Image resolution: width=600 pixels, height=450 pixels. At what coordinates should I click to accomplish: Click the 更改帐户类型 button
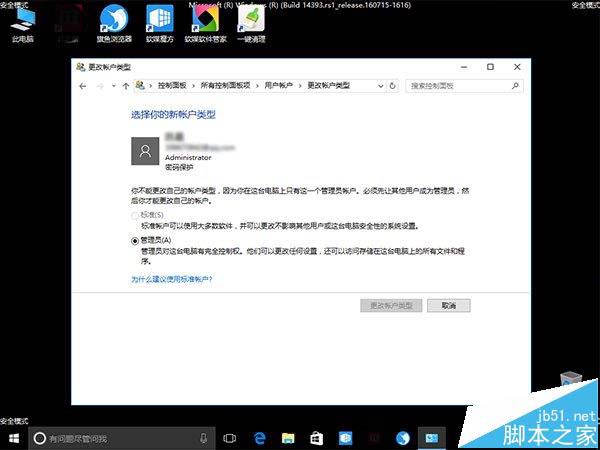(x=391, y=305)
